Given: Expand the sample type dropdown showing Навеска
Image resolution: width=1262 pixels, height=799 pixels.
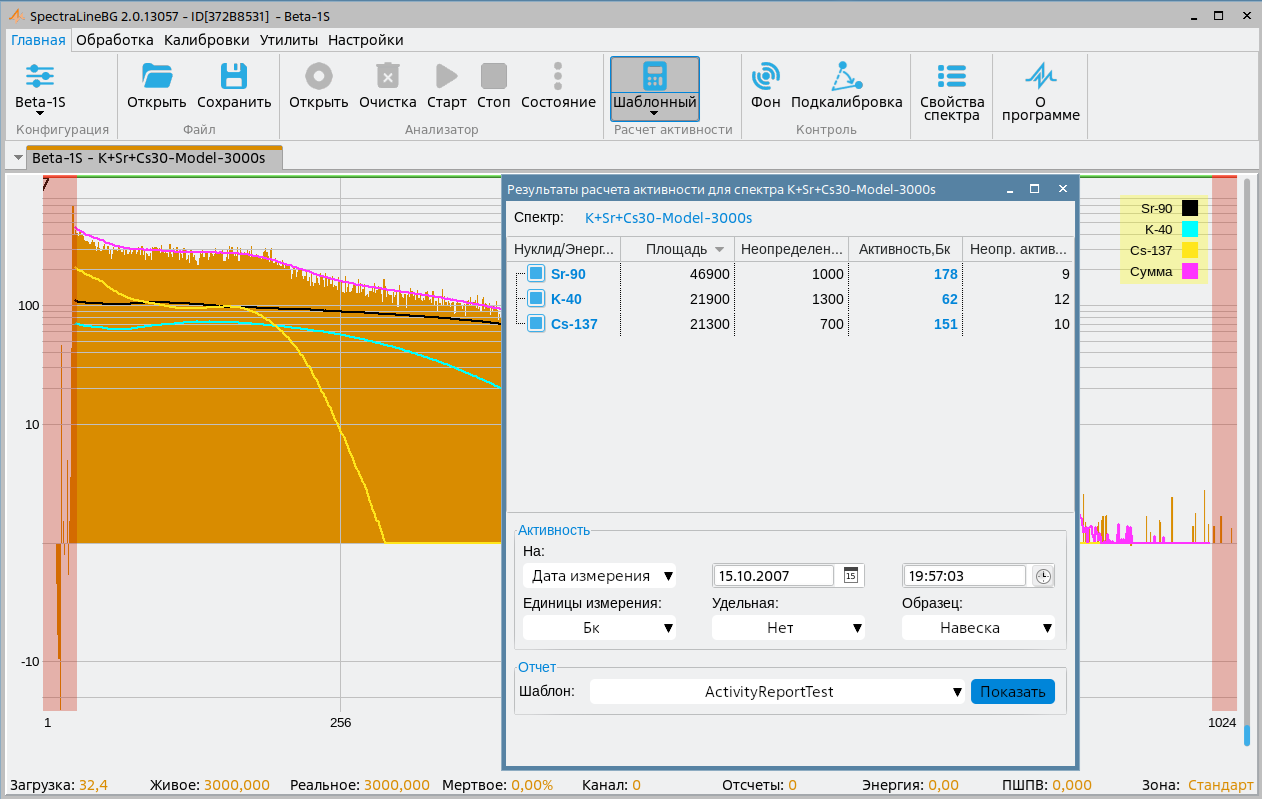Looking at the screenshot, I should click(978, 628).
